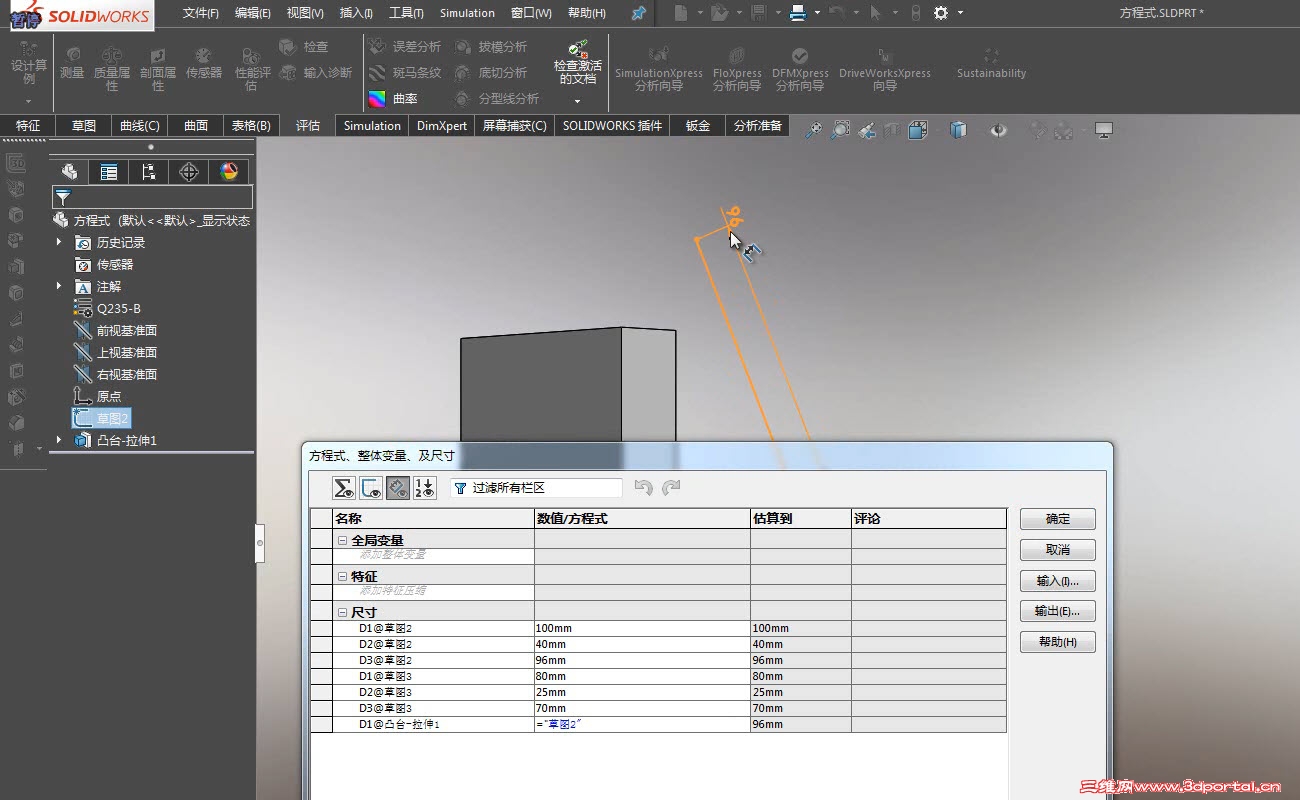Click the undo arrow in equations dialog

tap(644, 488)
